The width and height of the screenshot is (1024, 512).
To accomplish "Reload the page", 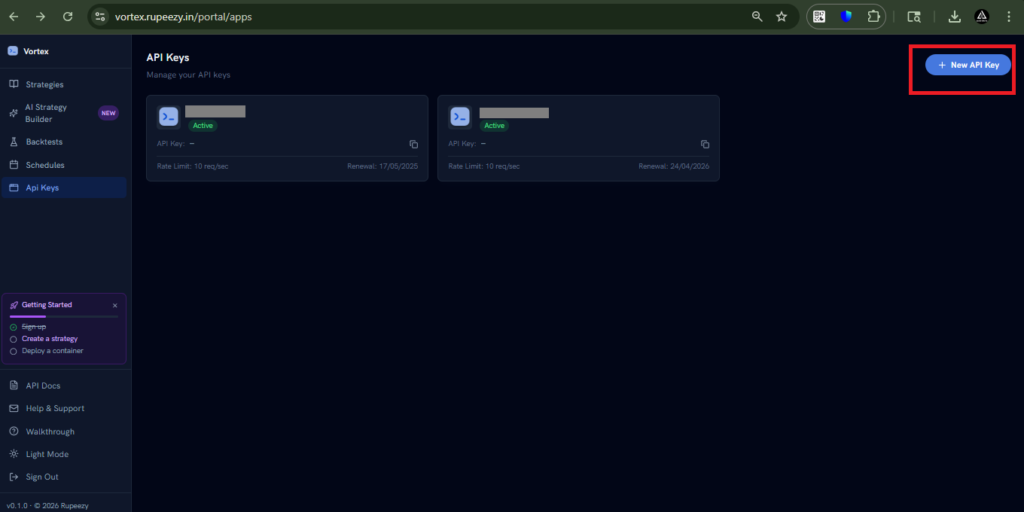I will (67, 17).
